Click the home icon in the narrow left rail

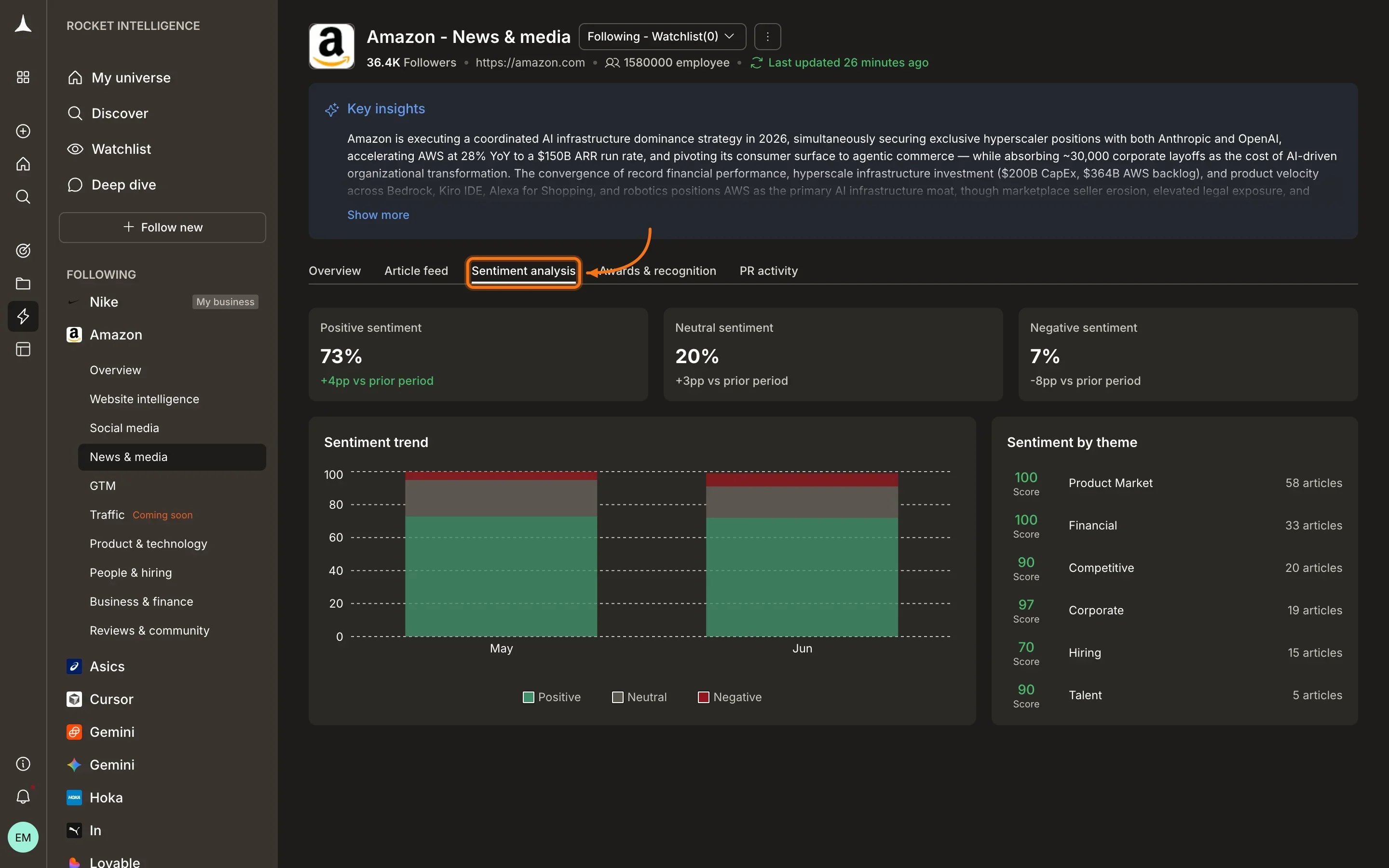[x=23, y=163]
